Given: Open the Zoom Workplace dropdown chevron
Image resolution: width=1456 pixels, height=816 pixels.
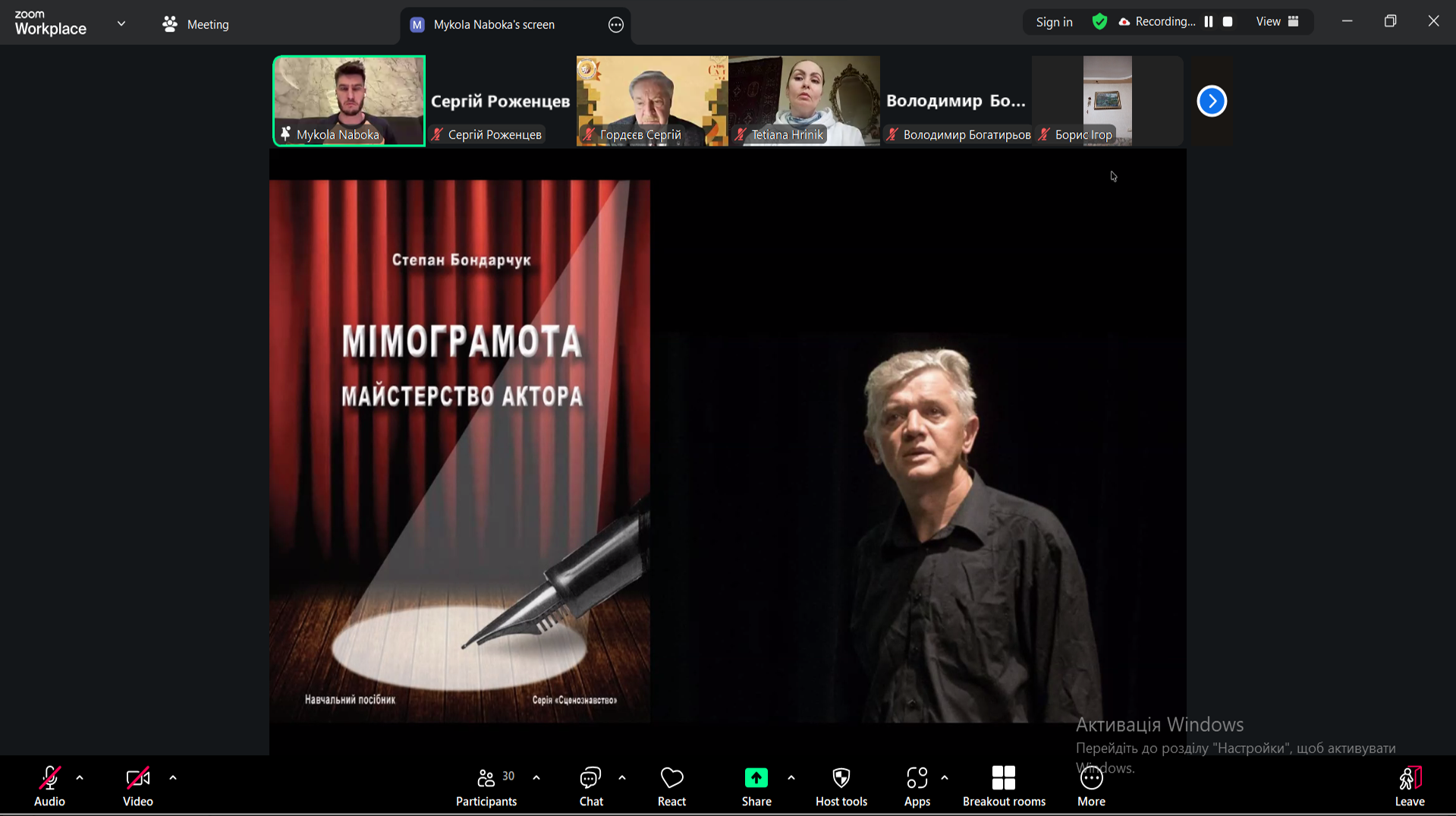Looking at the screenshot, I should point(121,24).
